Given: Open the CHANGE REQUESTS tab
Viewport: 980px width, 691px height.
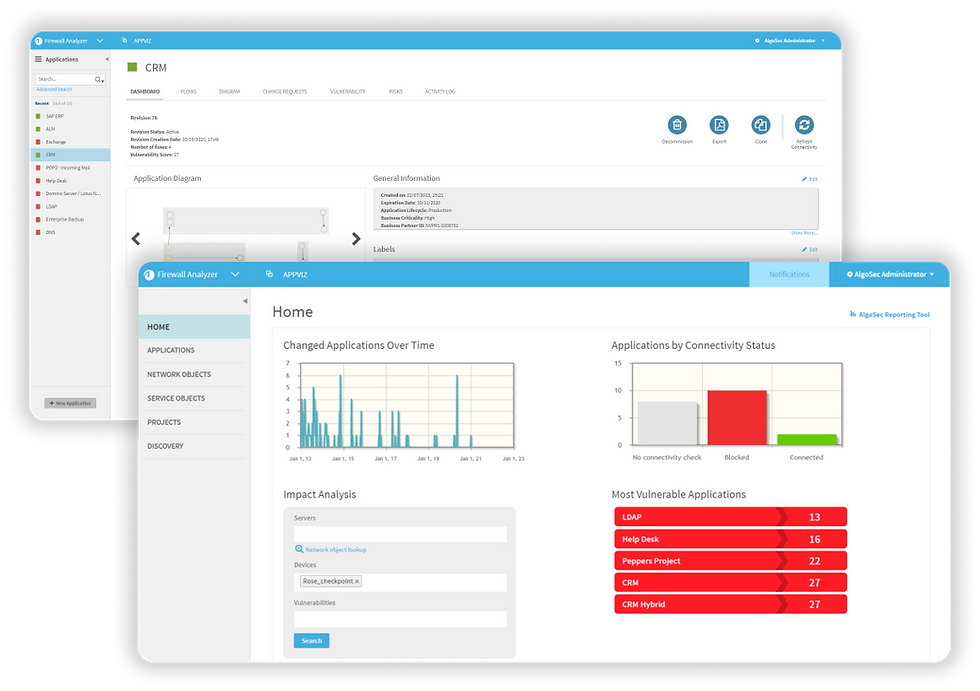Looking at the screenshot, I should coord(284,92).
